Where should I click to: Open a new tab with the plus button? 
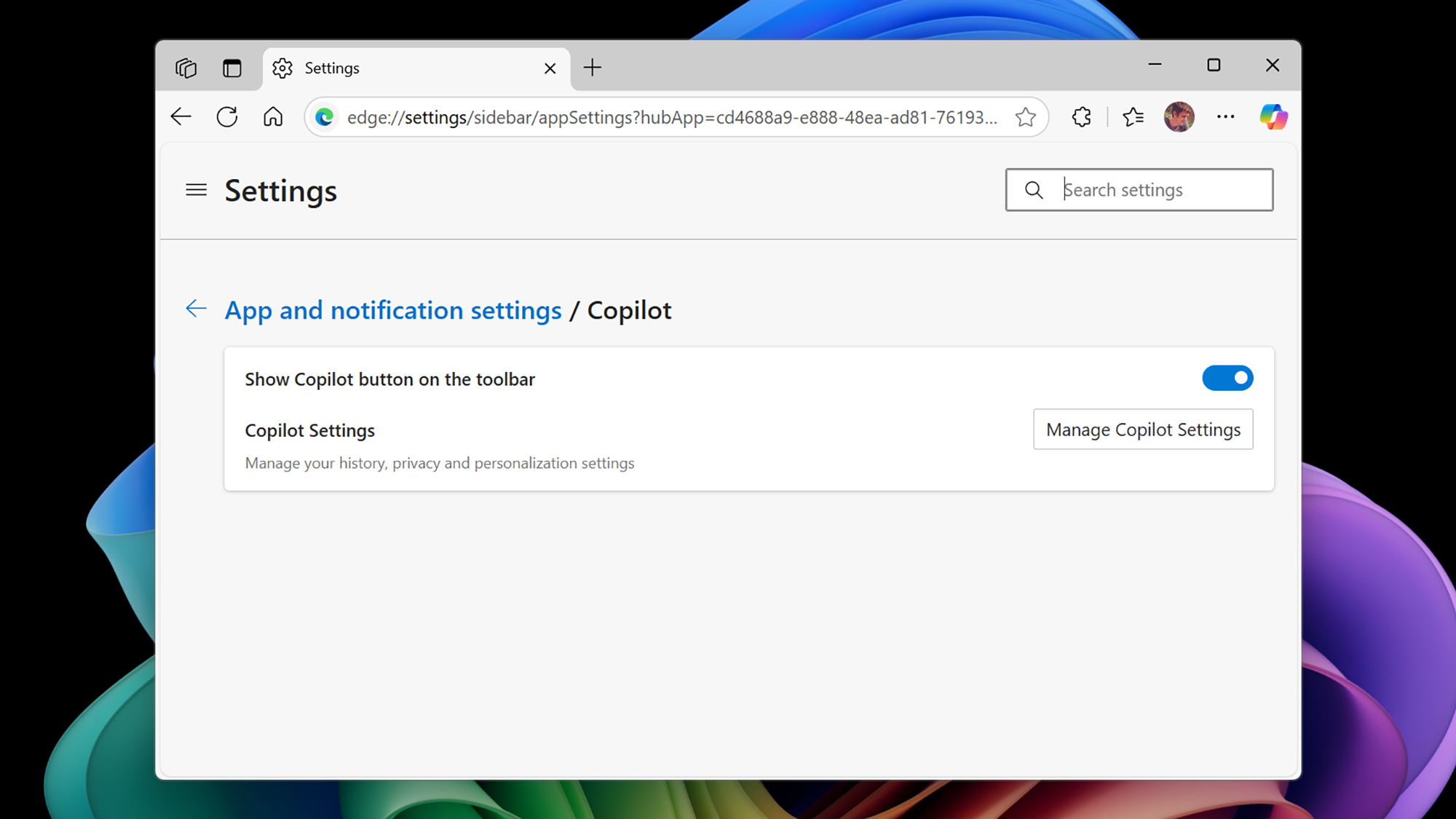pos(593,68)
